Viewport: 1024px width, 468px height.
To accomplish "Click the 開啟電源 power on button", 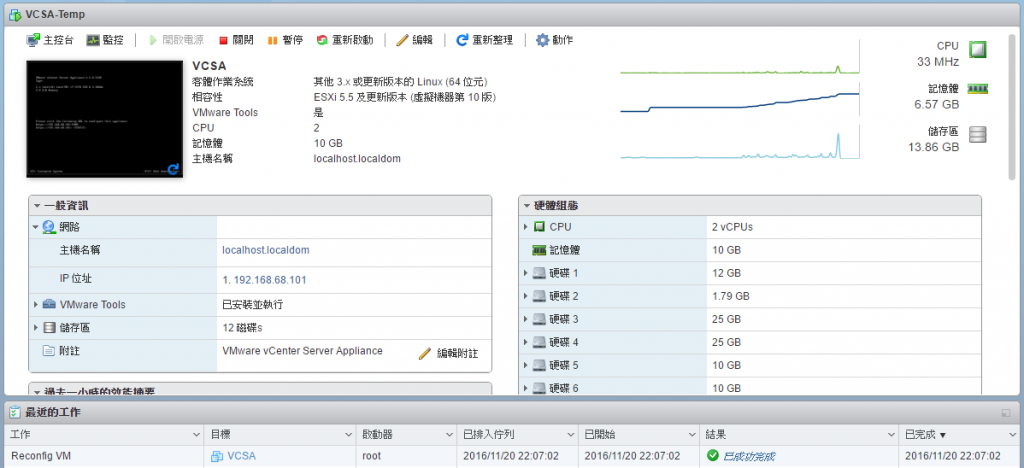I will [175, 40].
